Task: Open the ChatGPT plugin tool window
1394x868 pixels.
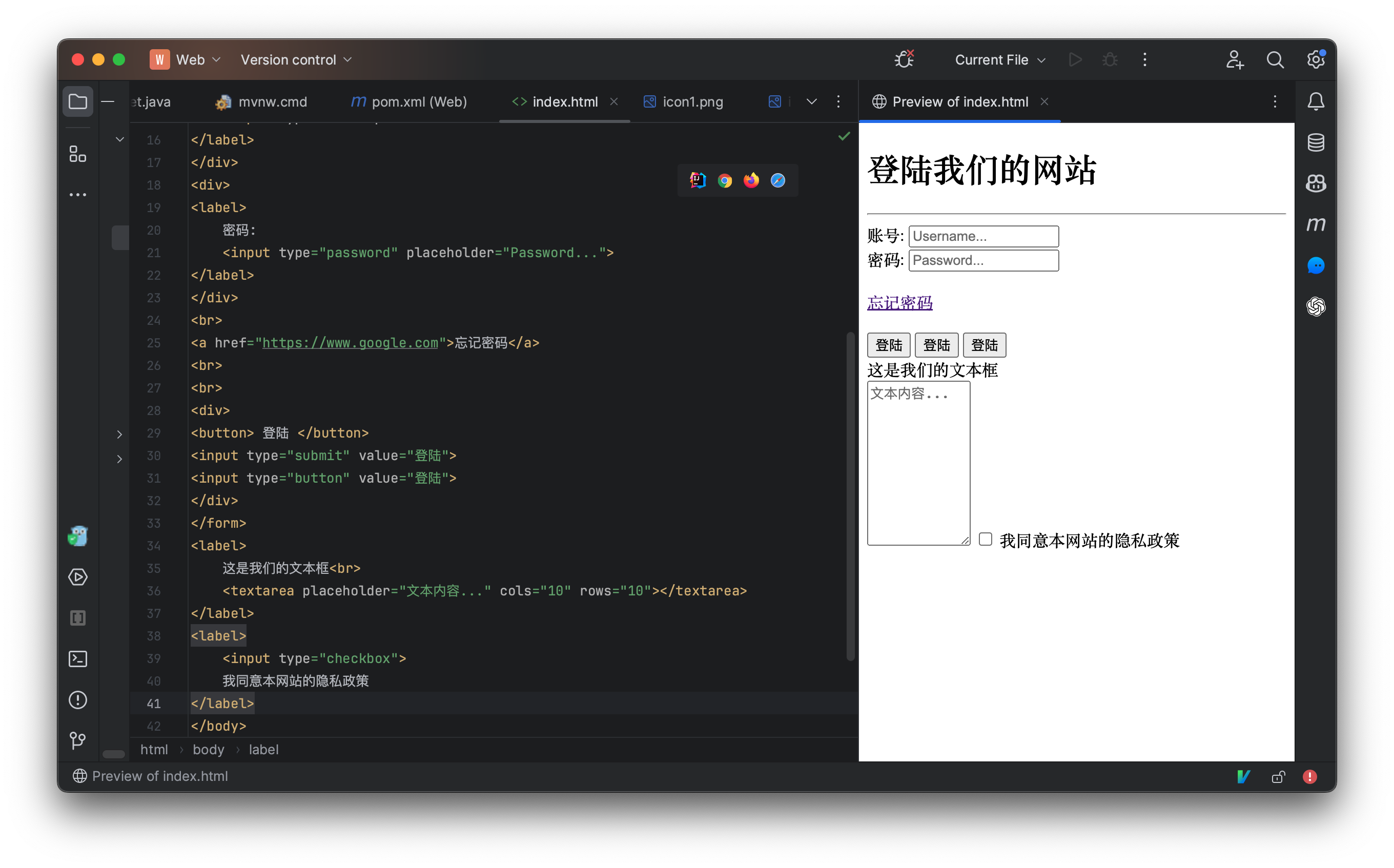Action: (x=1316, y=306)
